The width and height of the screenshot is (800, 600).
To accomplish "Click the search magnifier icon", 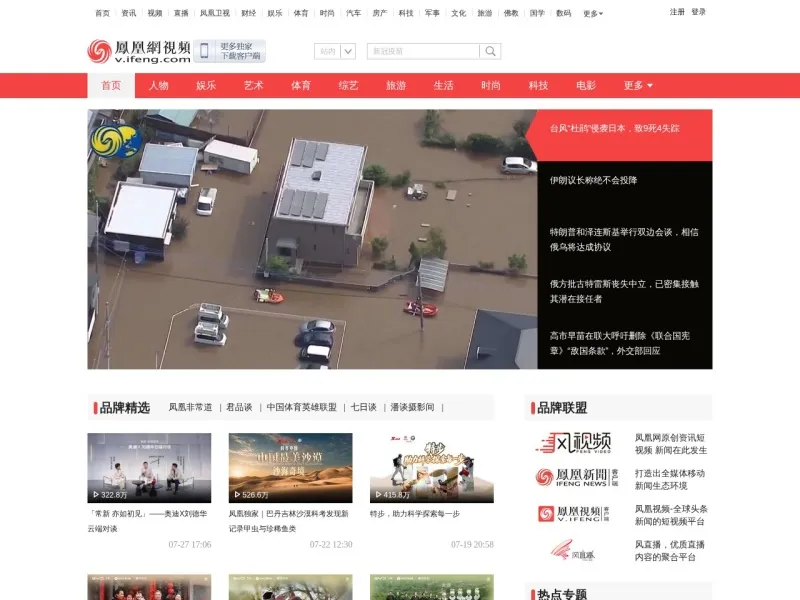I will (490, 51).
